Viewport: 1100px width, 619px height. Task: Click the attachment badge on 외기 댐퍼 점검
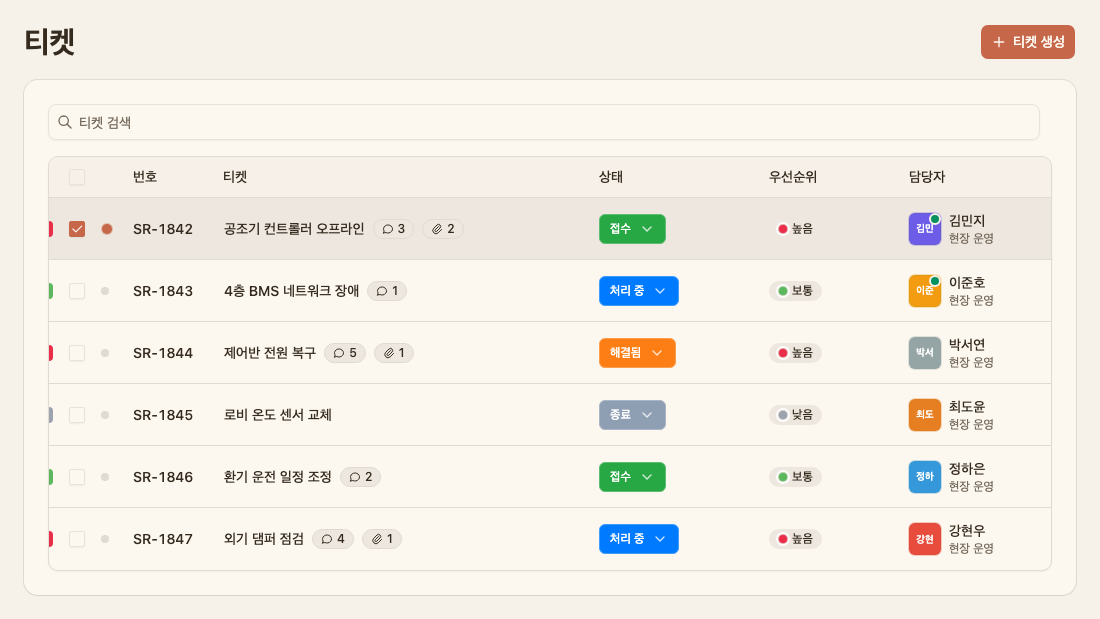coord(382,539)
